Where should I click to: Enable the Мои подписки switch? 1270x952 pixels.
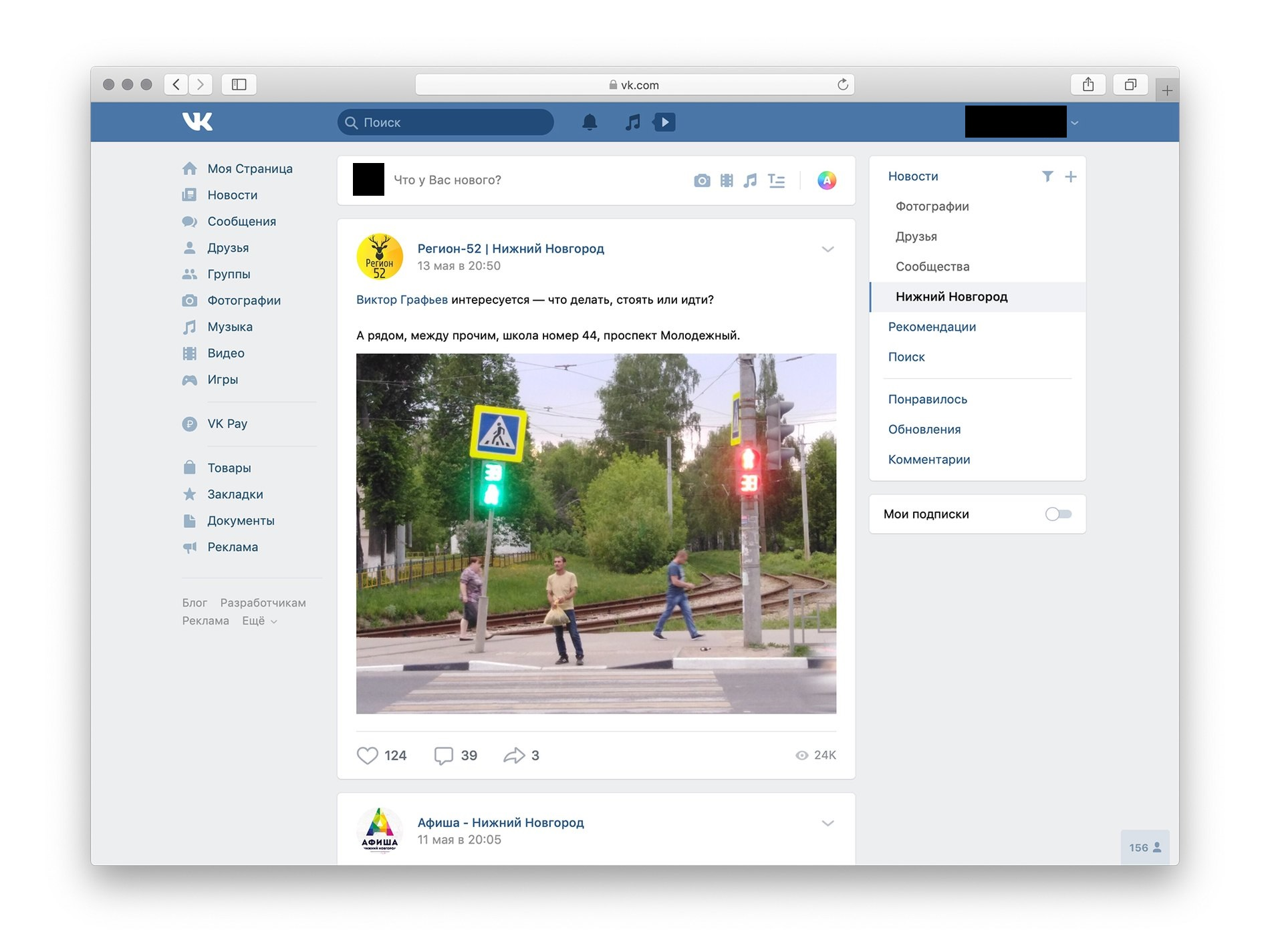coord(1058,514)
